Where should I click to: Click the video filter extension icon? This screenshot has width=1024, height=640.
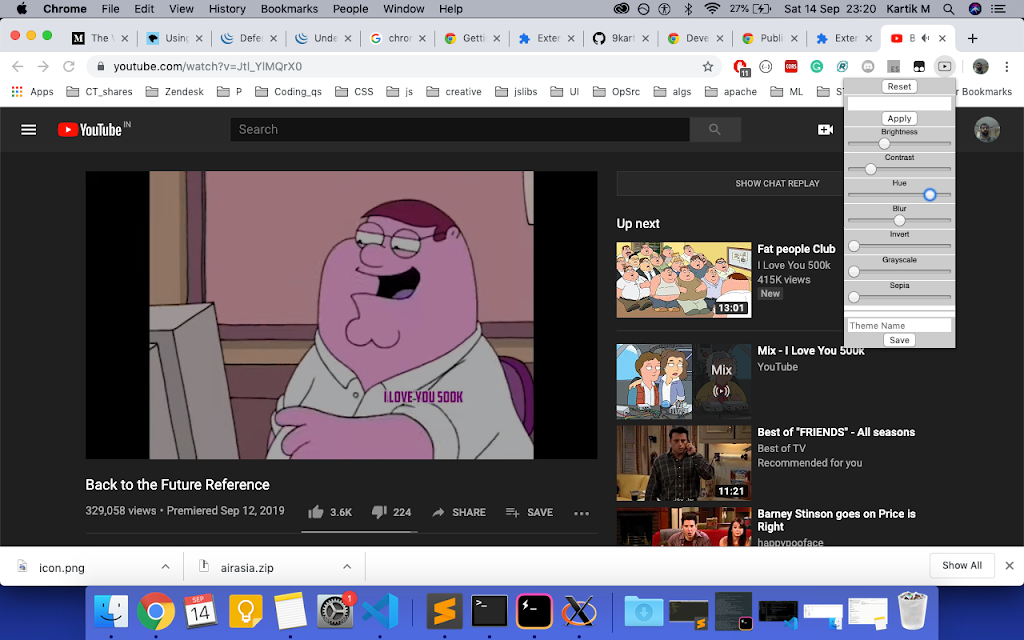click(x=944, y=66)
